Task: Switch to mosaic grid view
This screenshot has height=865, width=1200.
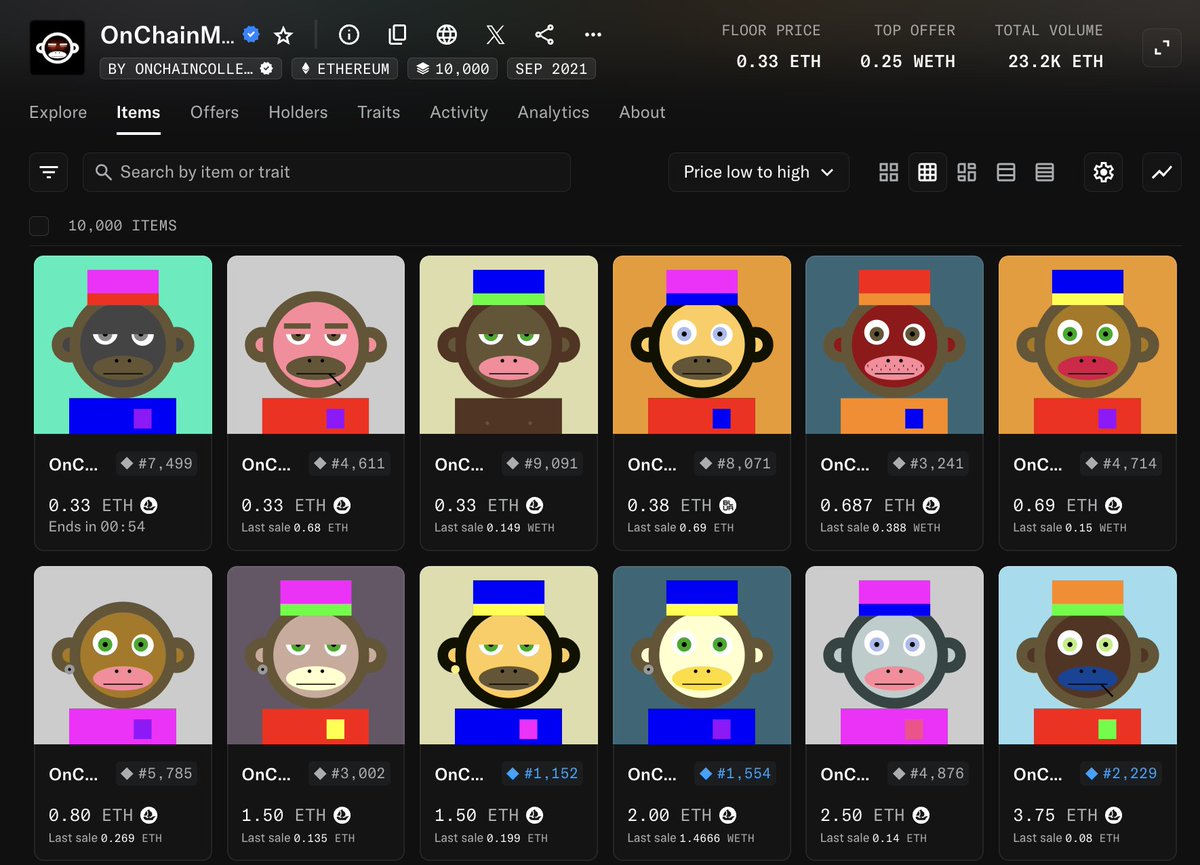Action: pos(966,172)
